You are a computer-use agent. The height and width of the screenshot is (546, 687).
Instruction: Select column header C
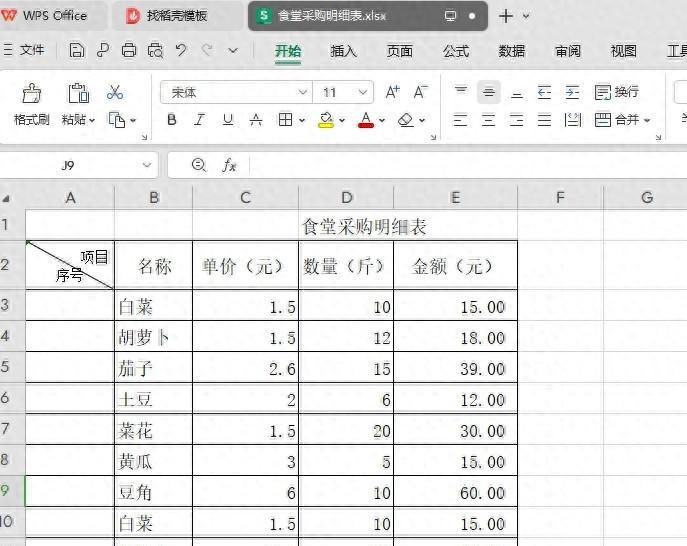(245, 198)
